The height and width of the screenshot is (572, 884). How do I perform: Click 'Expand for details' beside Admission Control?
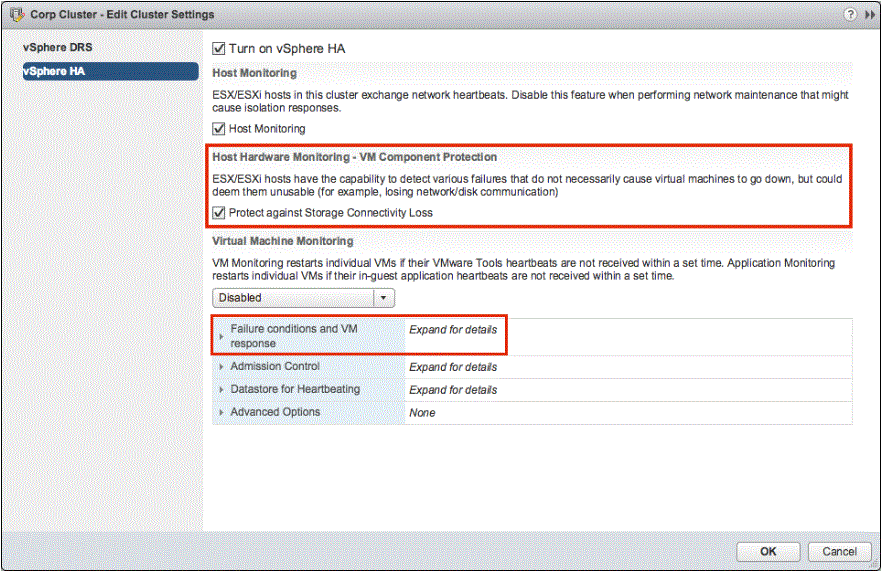(x=453, y=367)
